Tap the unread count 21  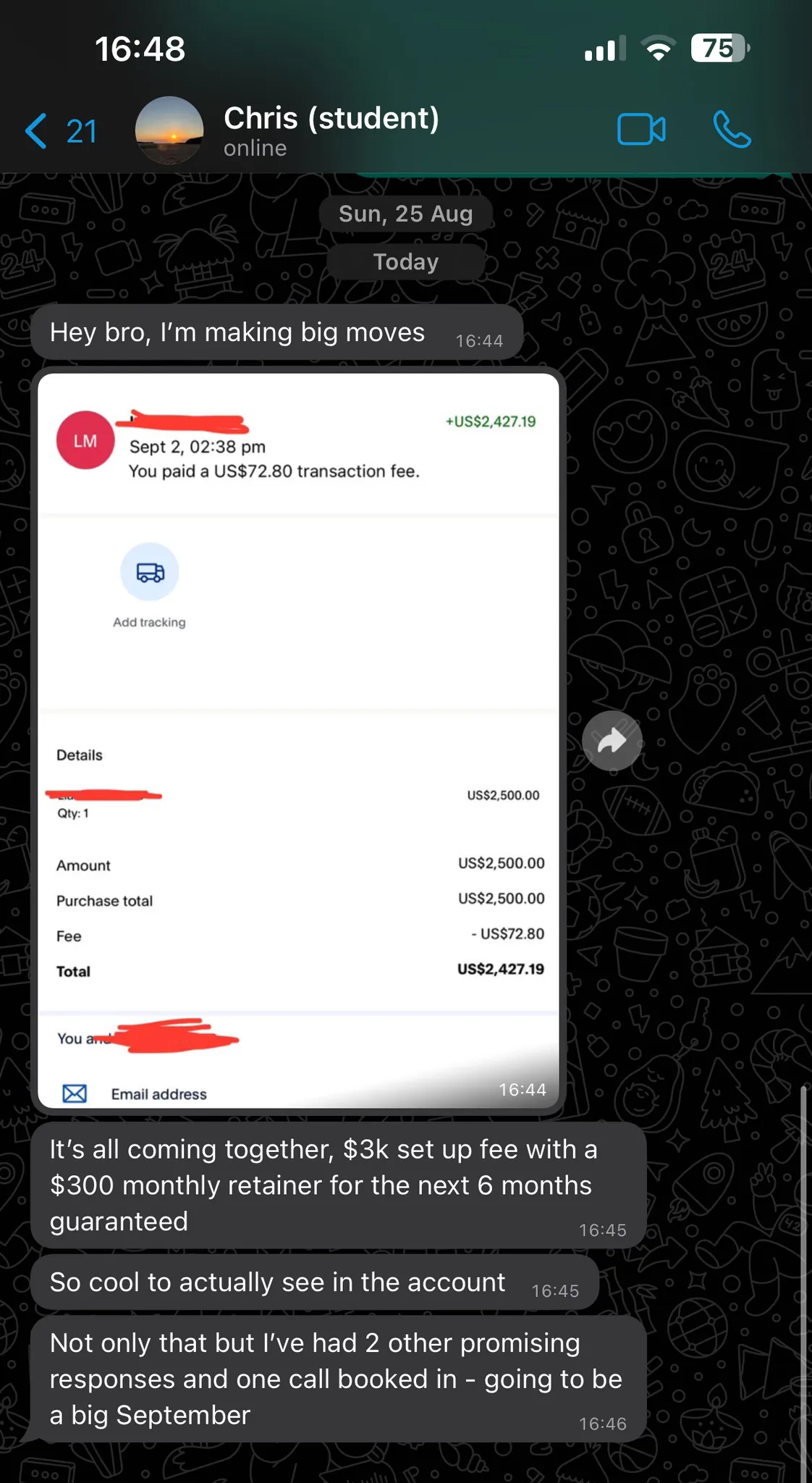82,132
